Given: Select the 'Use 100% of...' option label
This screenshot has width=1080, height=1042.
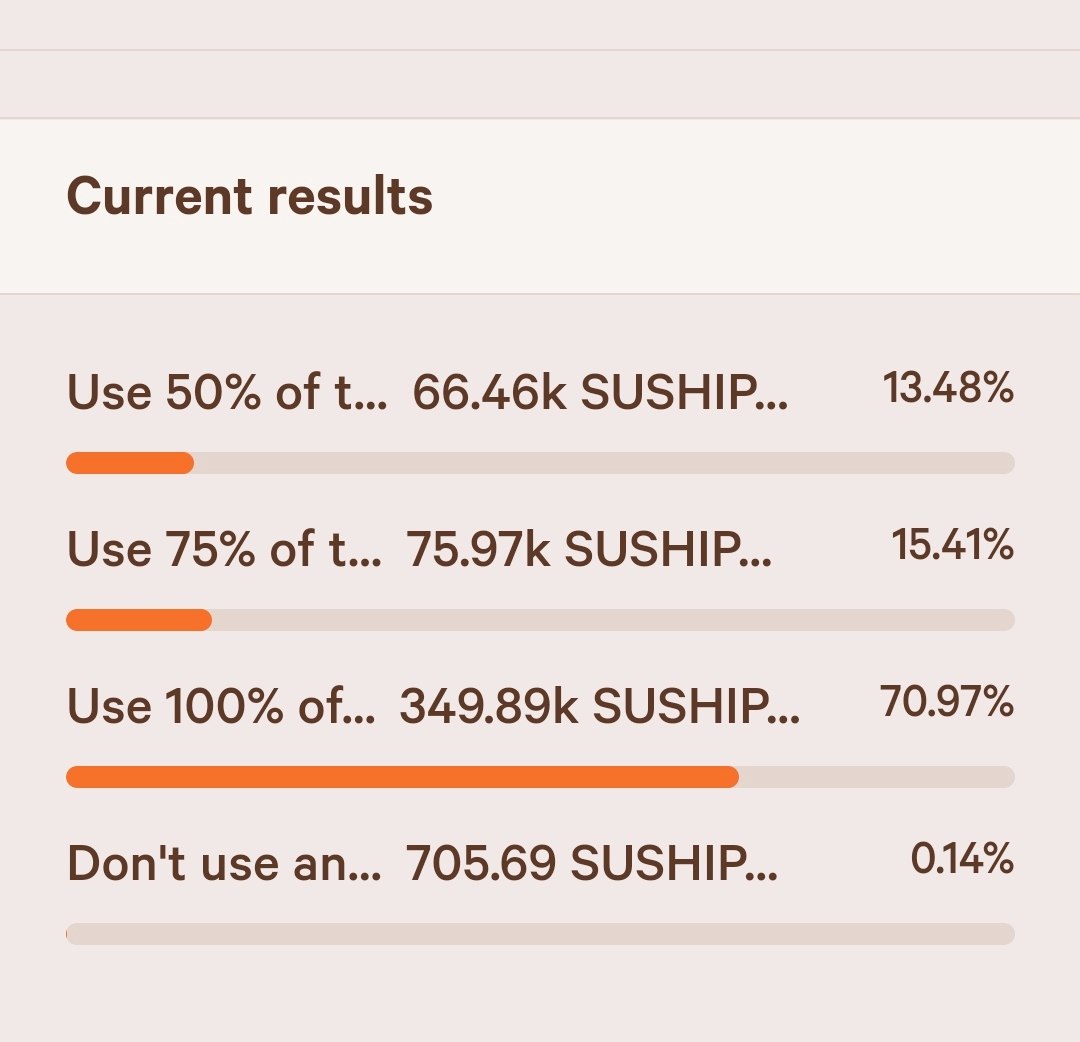Looking at the screenshot, I should [221, 706].
